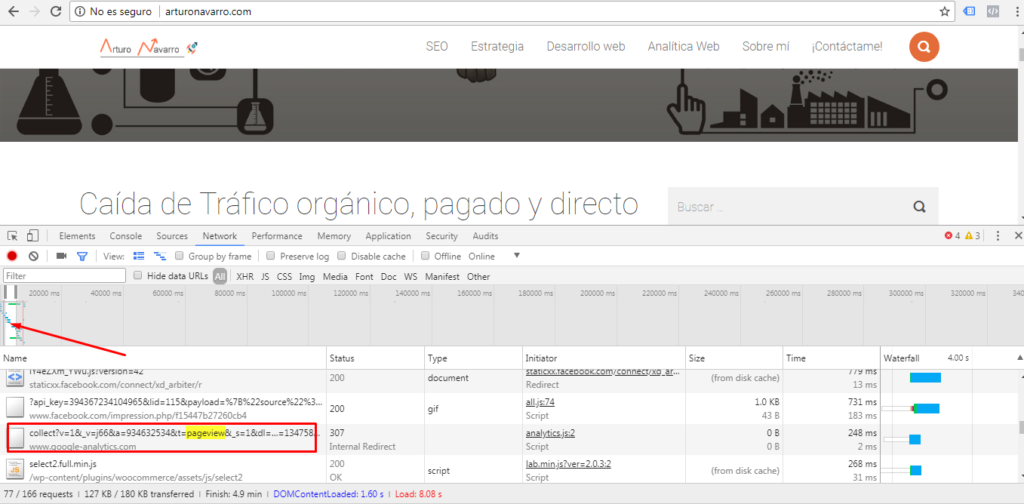1024x504 pixels.
Task: Filter requests by JS type
Action: [x=265, y=276]
